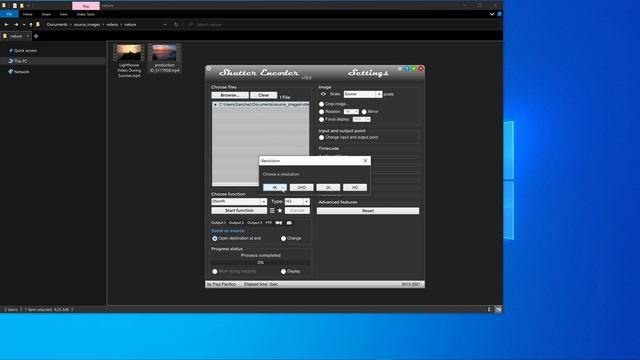640x360 pixels.
Task: Choose 2K resolution
Action: click(328, 187)
